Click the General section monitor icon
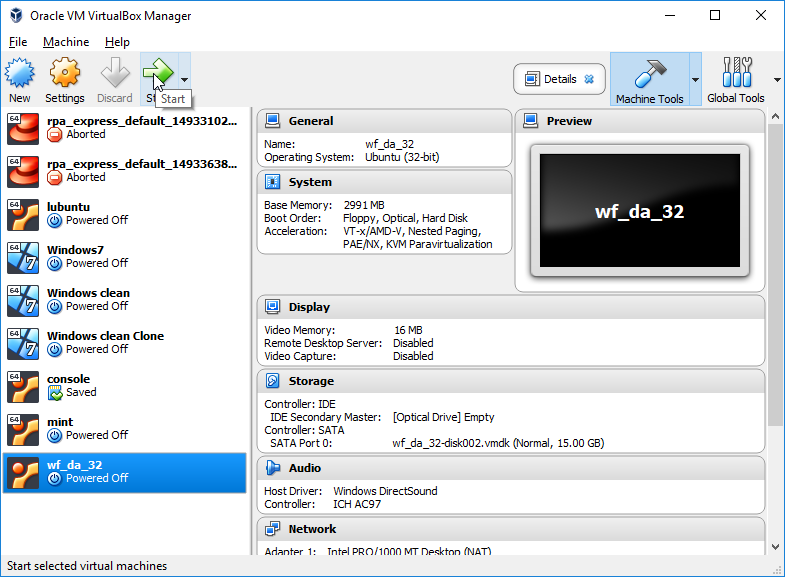Image resolution: width=785 pixels, height=577 pixels. [x=272, y=121]
